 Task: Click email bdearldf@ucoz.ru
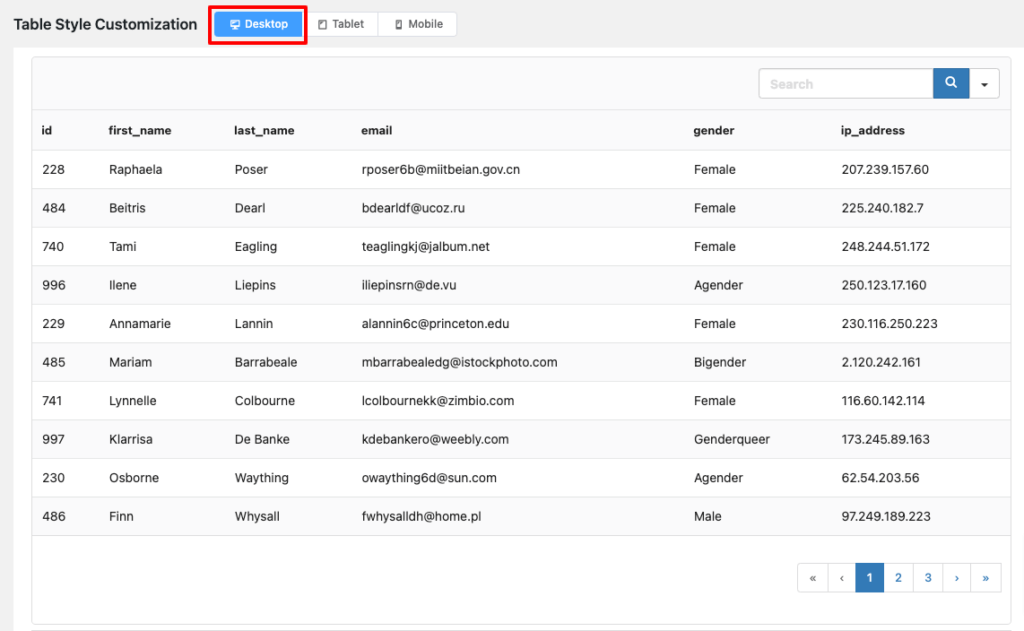[x=413, y=208]
